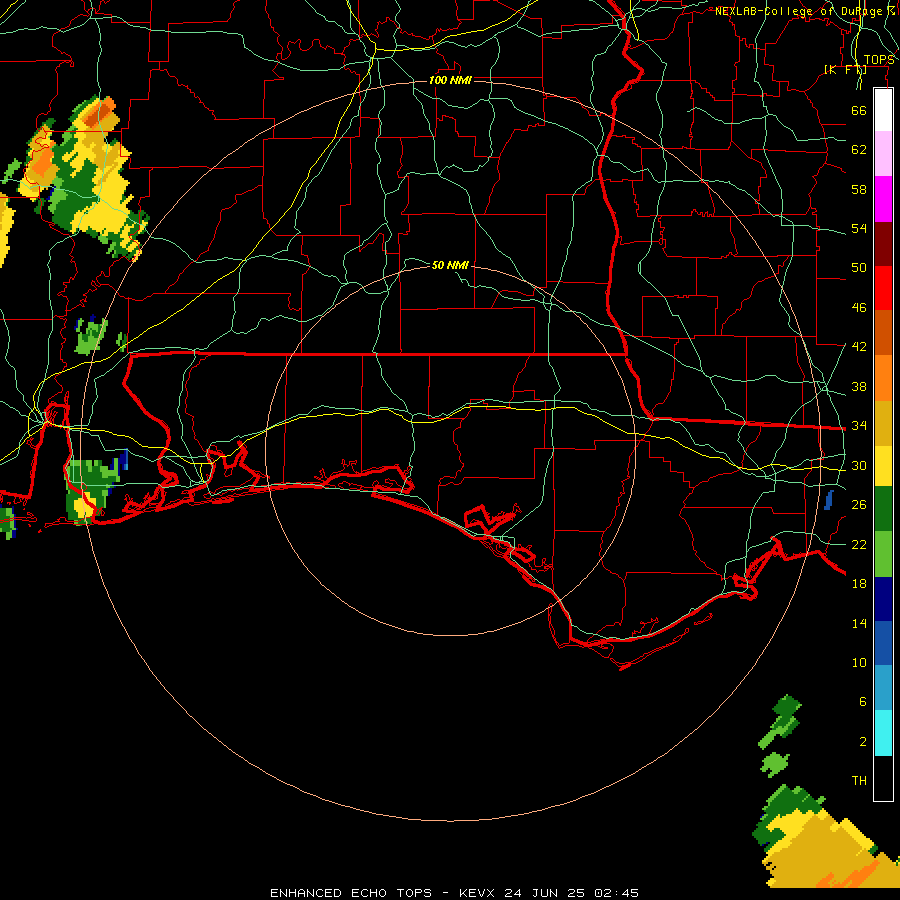The height and width of the screenshot is (900, 900).
Task: Click the gold swatch between 38 and 34
Action: pos(883,423)
